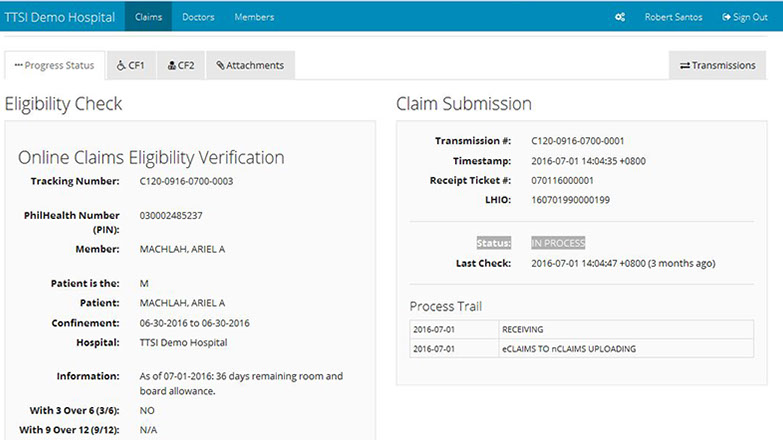Switch to the Progress Status tab
Image resolution: width=783 pixels, height=441 pixels.
(54, 66)
